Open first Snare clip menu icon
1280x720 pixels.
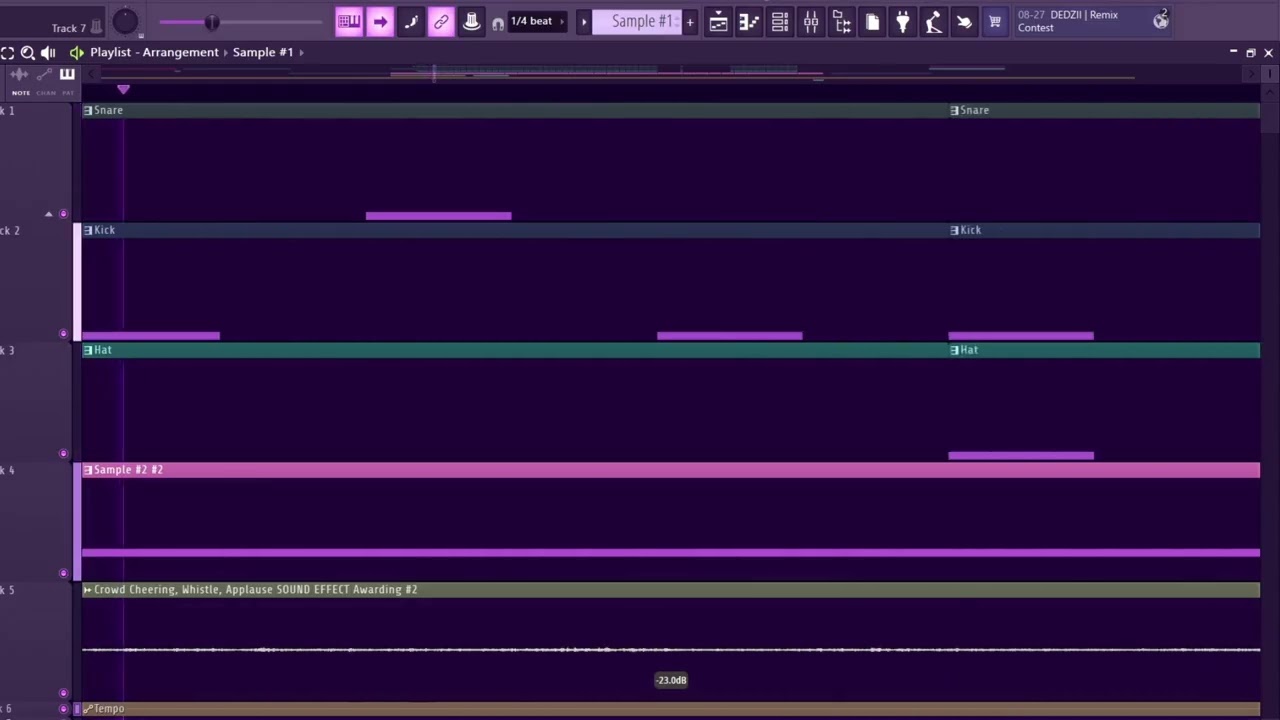[x=88, y=110]
